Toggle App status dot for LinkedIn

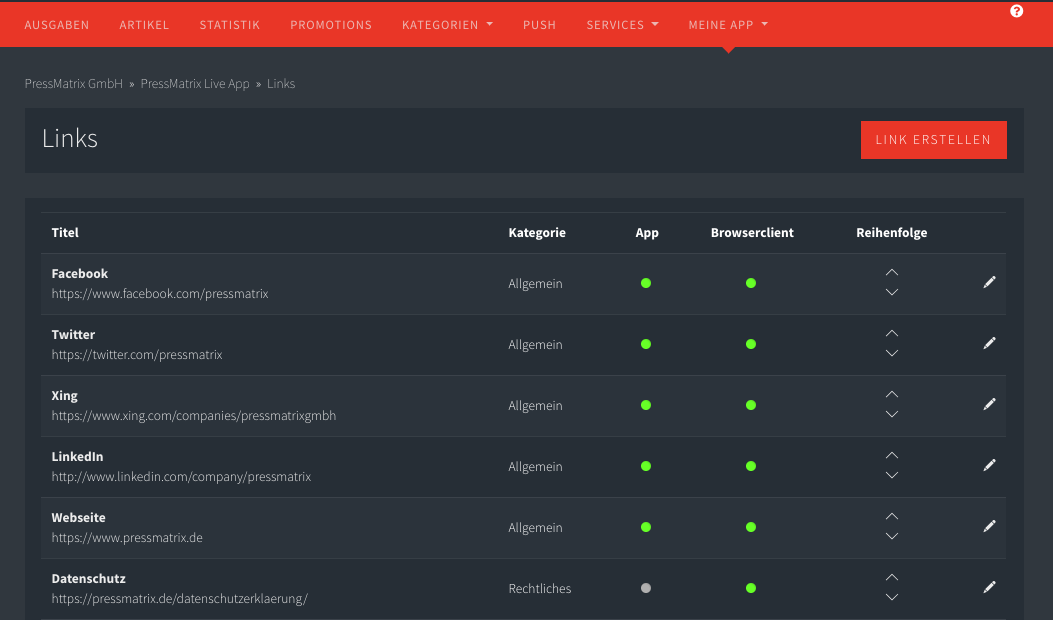[x=646, y=467]
